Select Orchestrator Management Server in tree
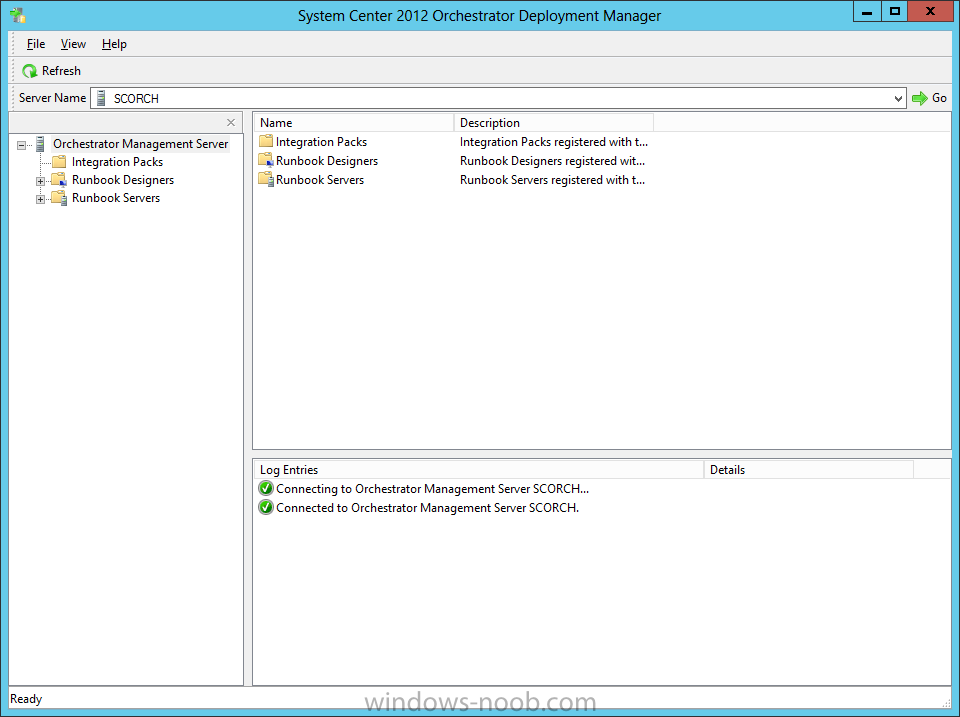Viewport: 960px width, 717px height. (x=140, y=144)
